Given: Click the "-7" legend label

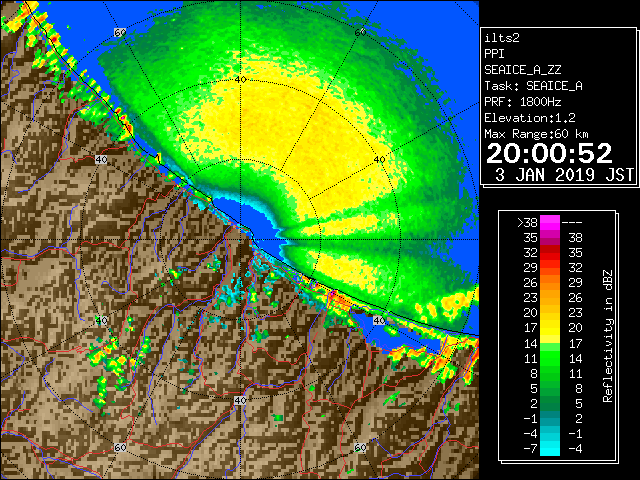Looking at the screenshot, I should (530, 449).
